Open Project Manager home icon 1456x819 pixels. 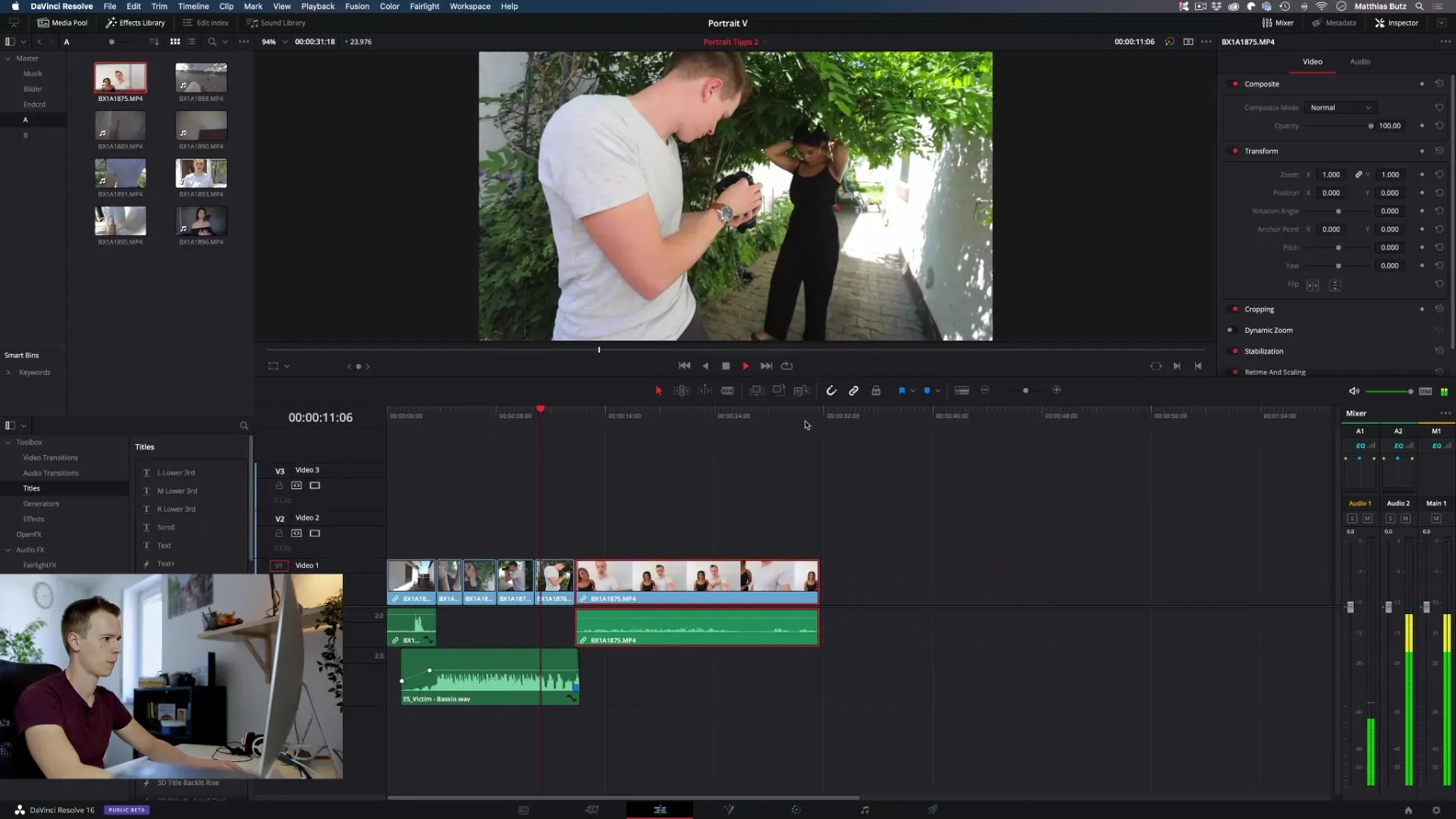pos(1408,810)
